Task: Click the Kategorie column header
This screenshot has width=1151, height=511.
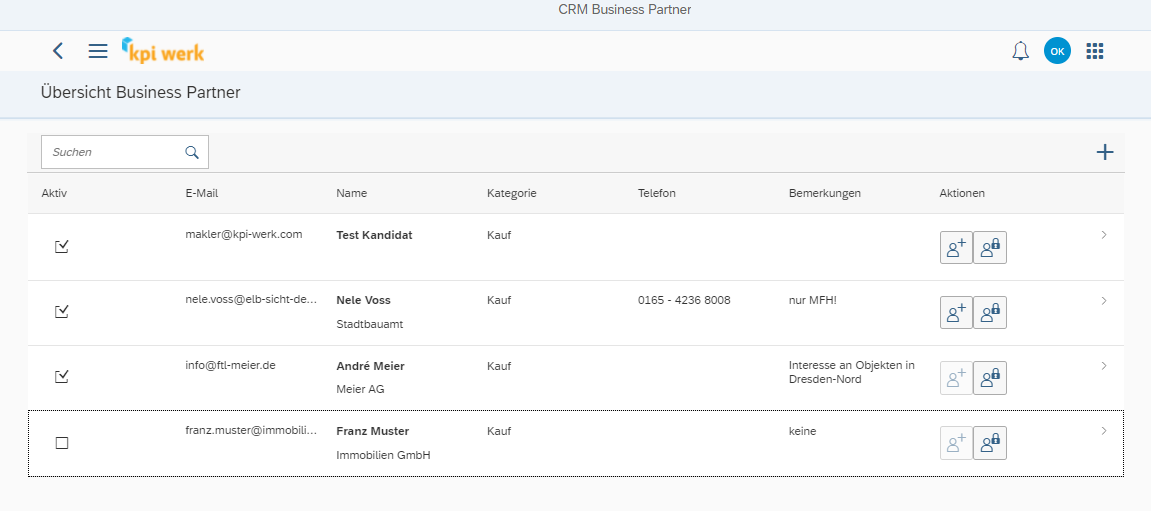Action: 512,193
